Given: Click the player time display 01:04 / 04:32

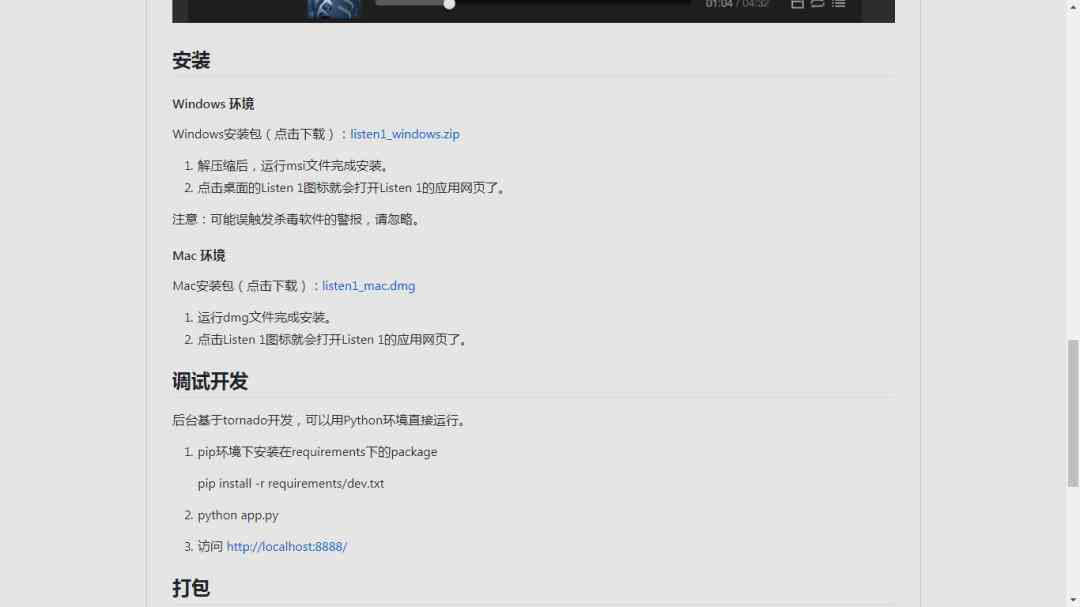Looking at the screenshot, I should [737, 4].
